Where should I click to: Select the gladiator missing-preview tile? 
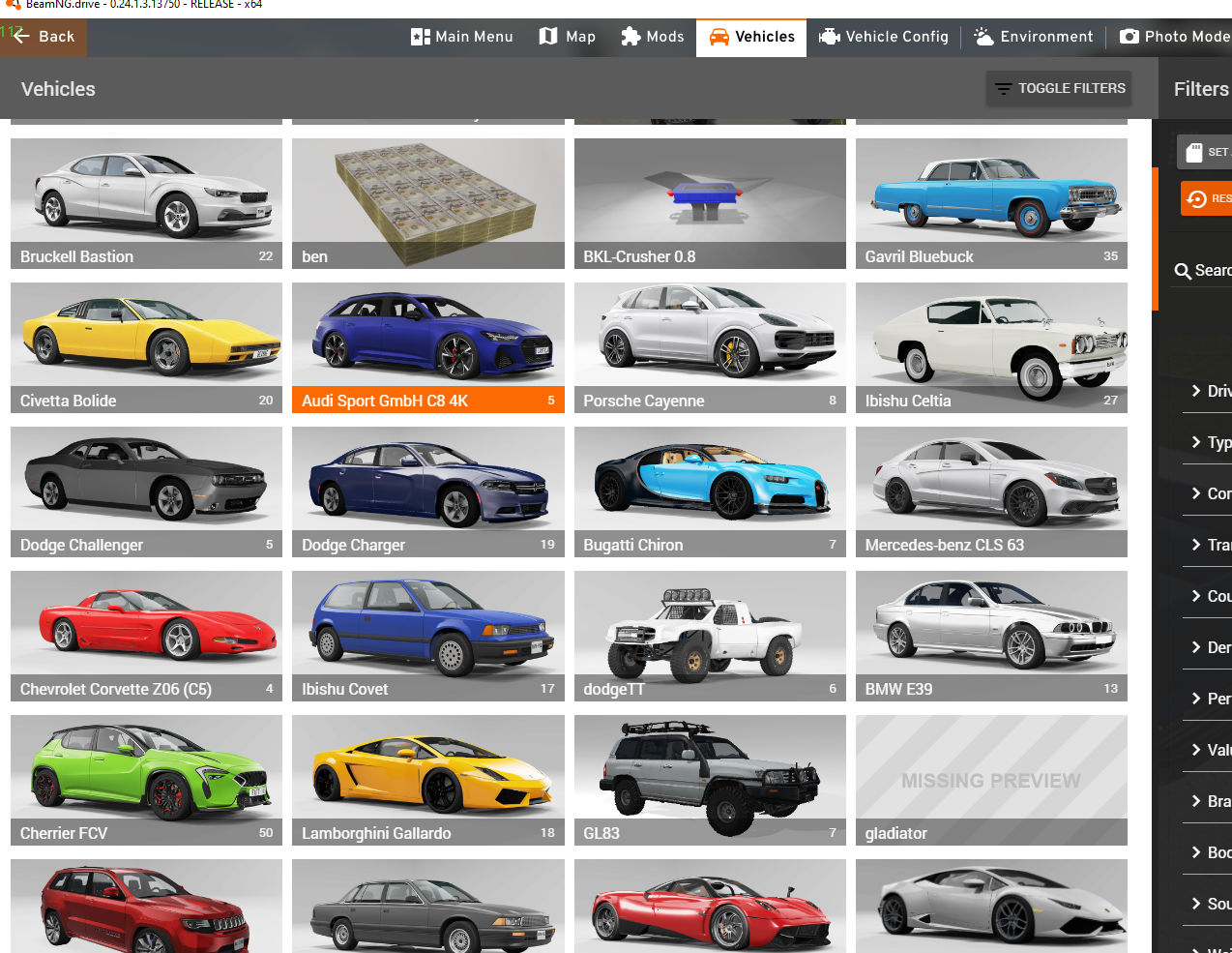click(991, 780)
